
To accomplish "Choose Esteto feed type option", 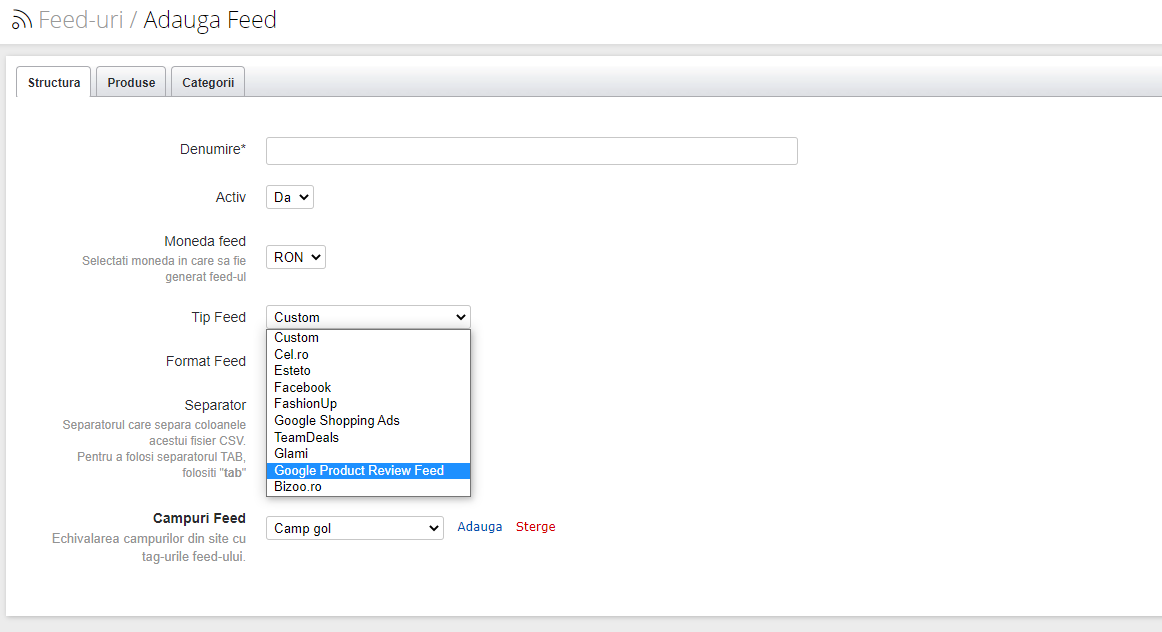I will tap(368, 370).
